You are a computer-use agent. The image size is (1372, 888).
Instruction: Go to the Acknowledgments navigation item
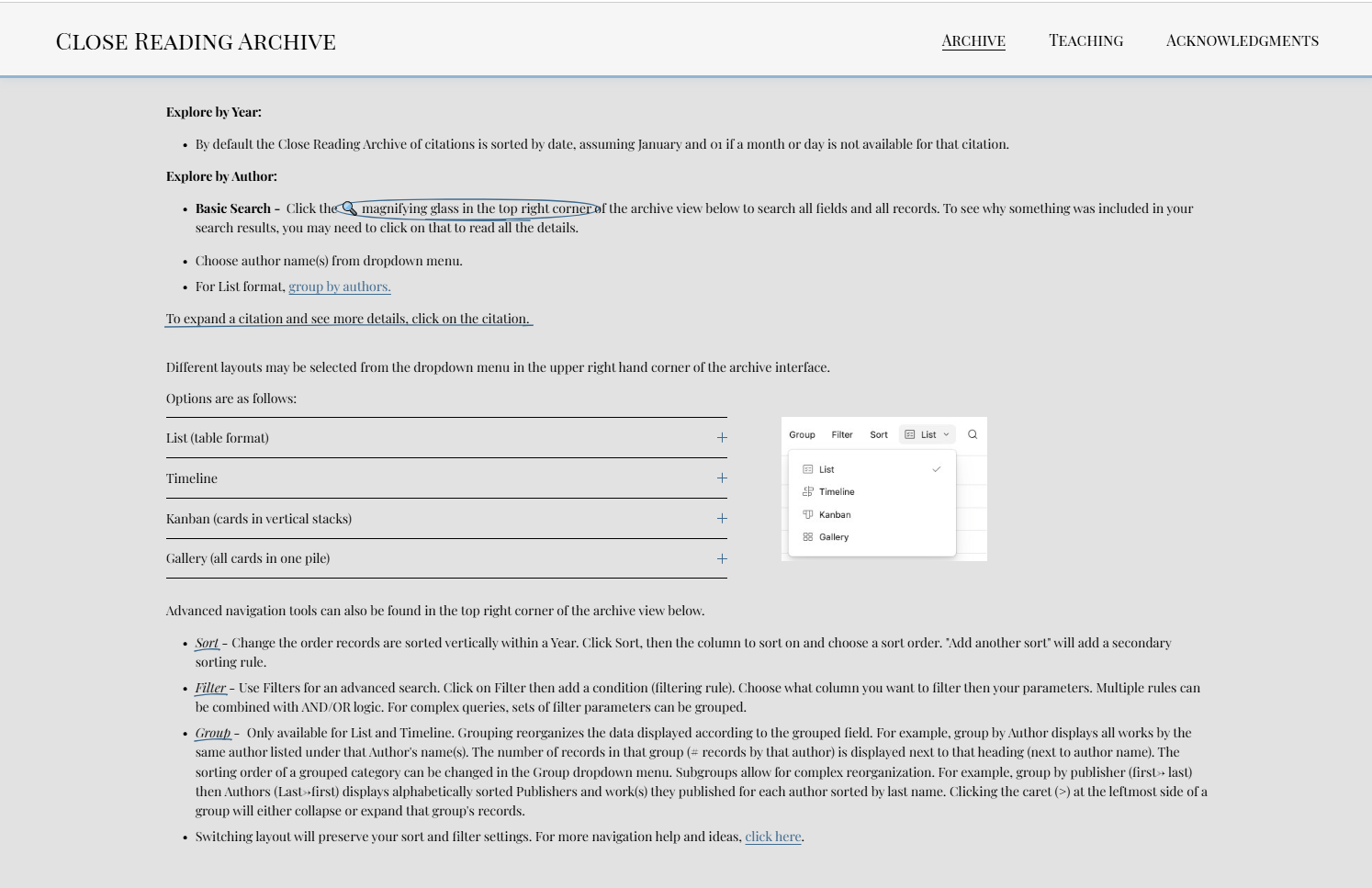pyautogui.click(x=1242, y=40)
